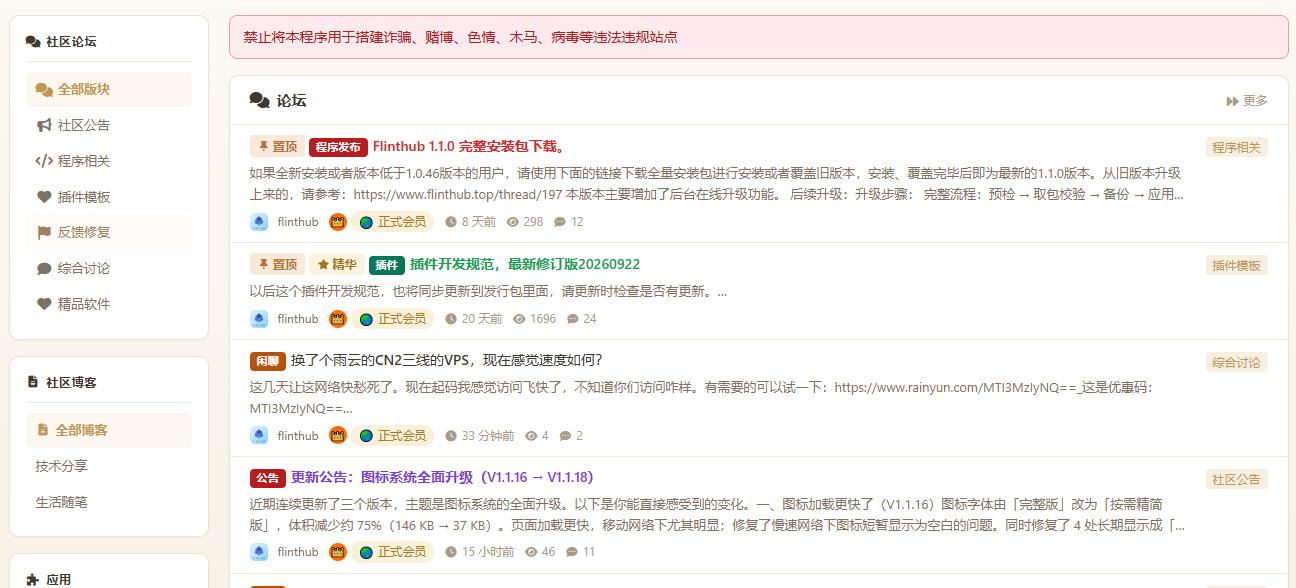Click 正式会员 badge on 更新公告 thread
Screen dimensions: 1296x588
393,552
